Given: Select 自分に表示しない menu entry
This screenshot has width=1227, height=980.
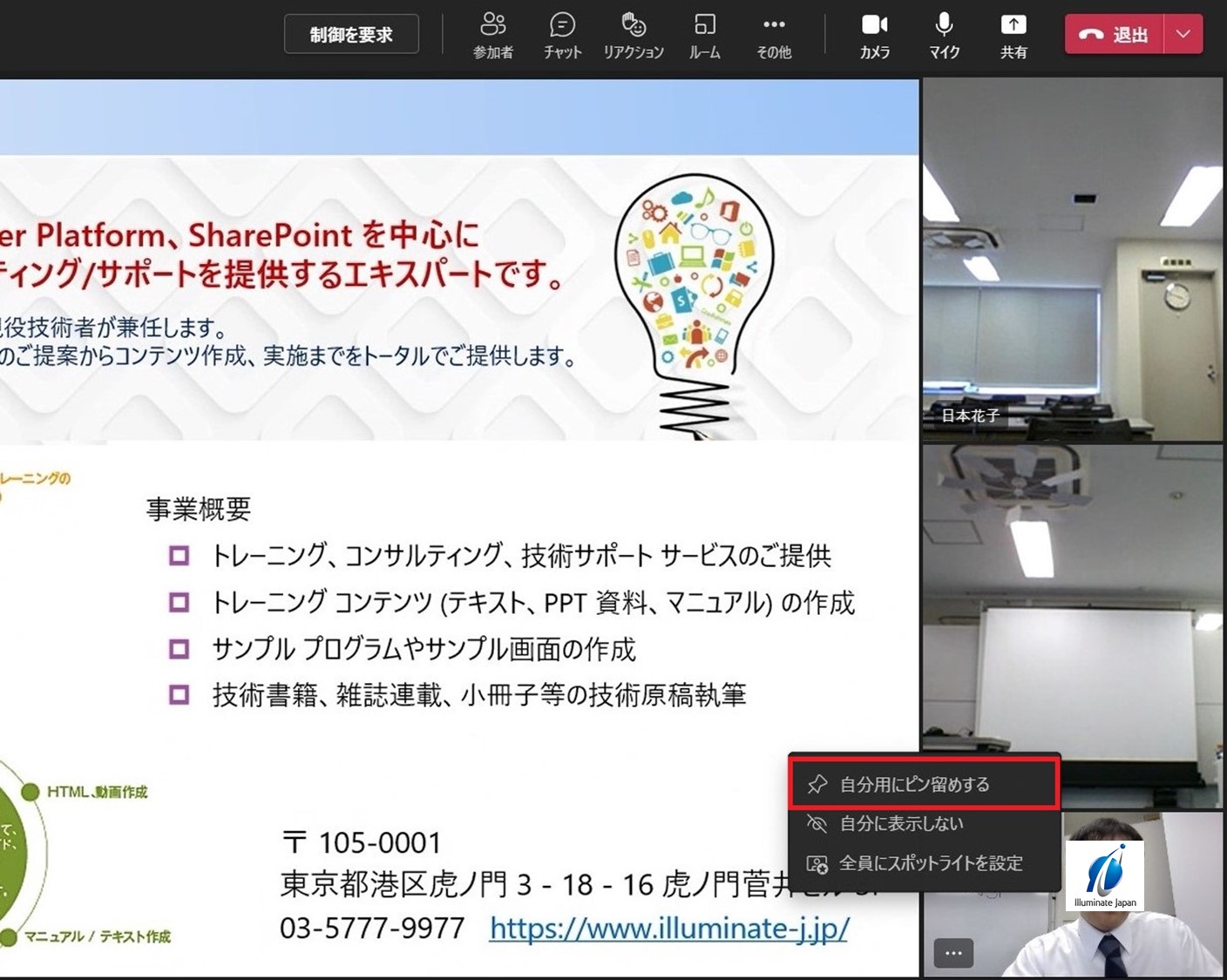Looking at the screenshot, I should 924,823.
